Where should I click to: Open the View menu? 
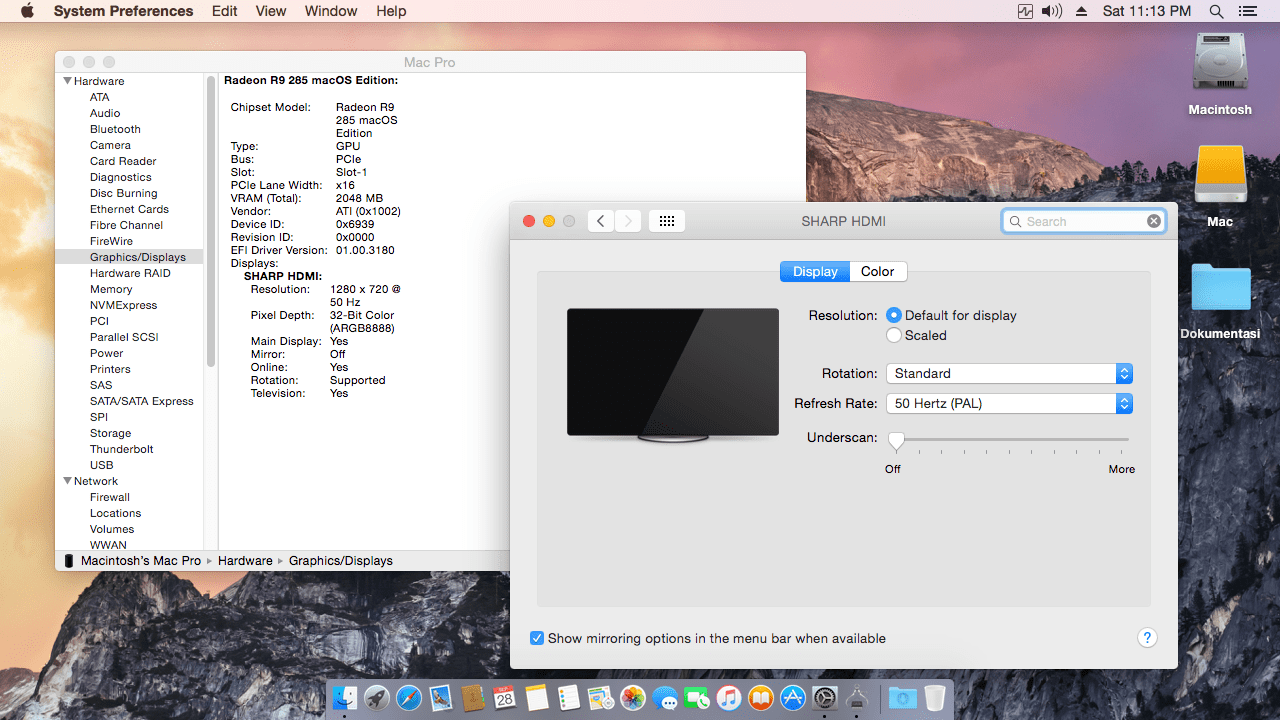(271, 11)
